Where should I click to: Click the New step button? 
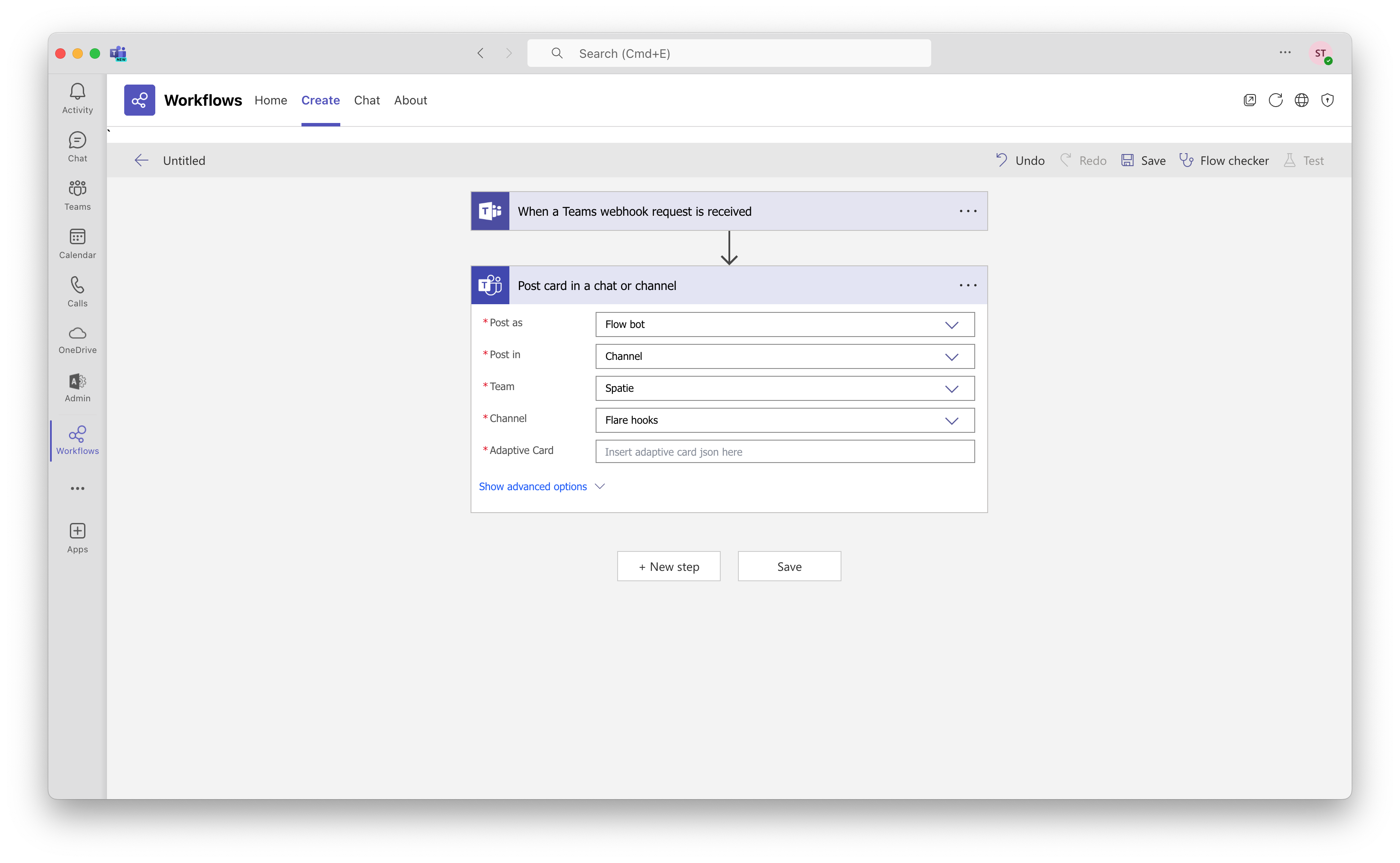click(x=669, y=566)
